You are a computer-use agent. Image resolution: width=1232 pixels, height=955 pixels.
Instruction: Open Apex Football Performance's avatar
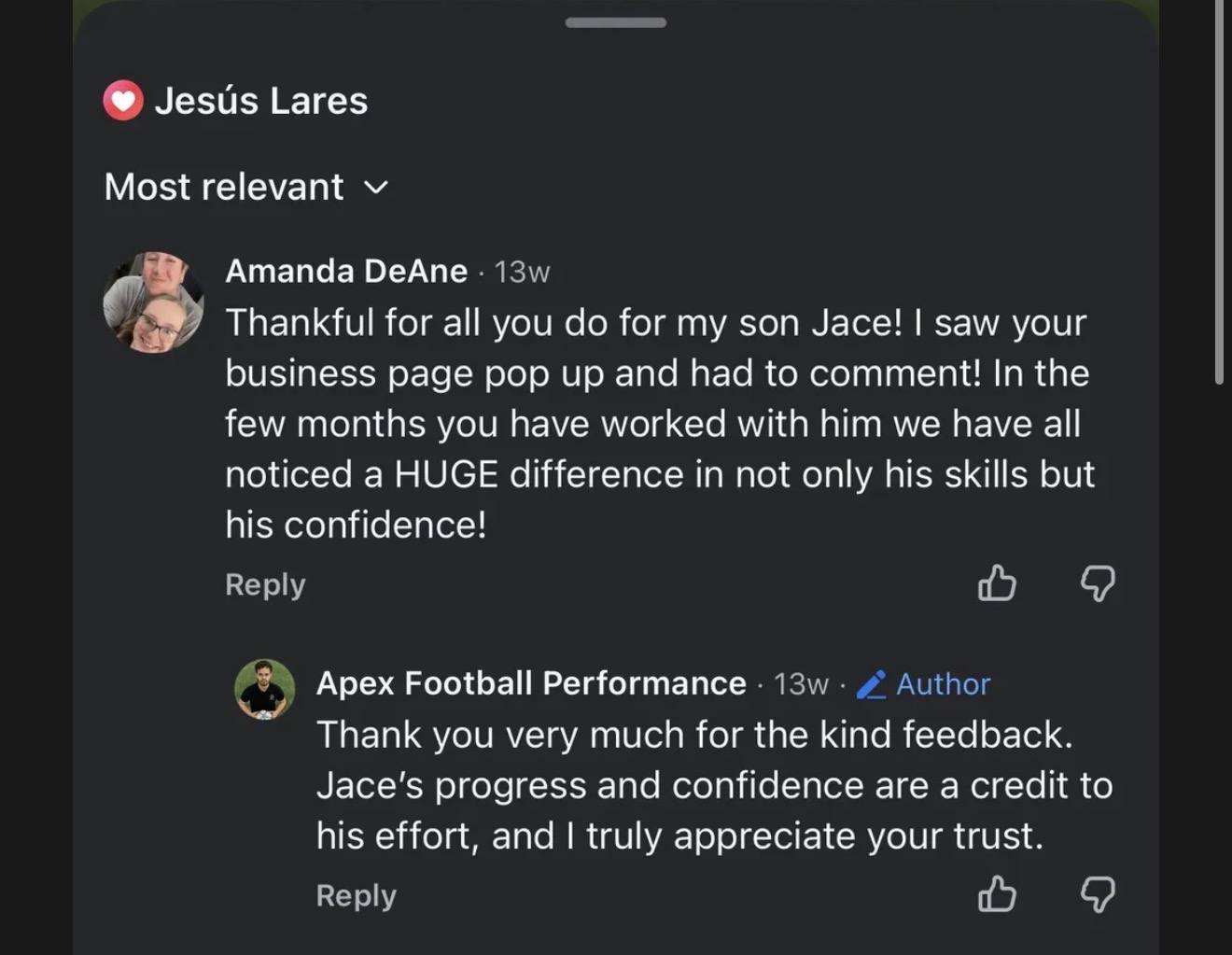(264, 690)
